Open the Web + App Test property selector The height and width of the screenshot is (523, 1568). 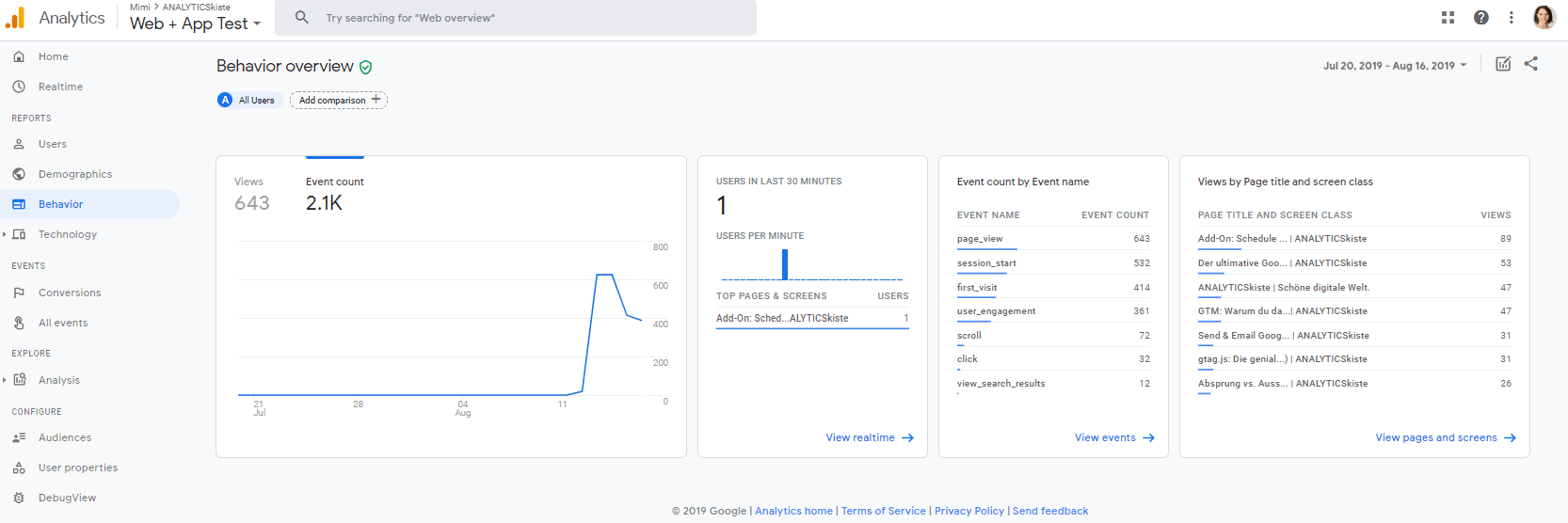[195, 24]
